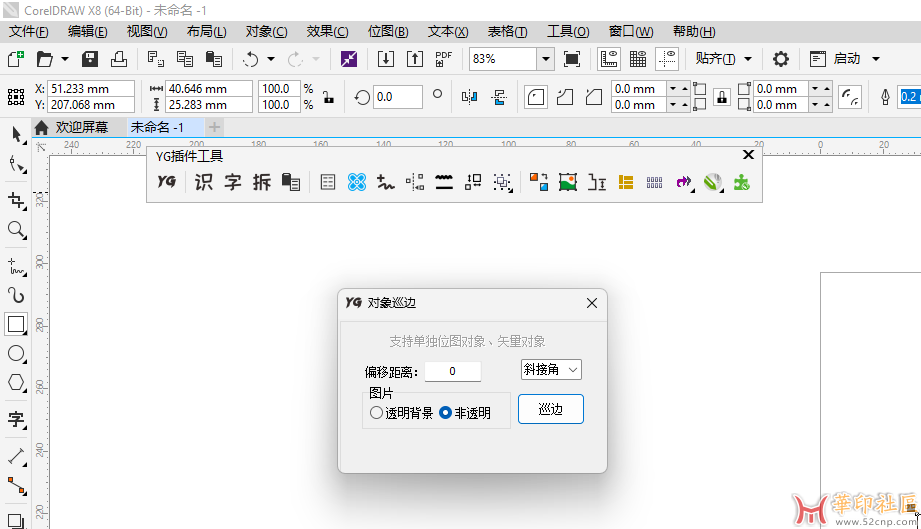Select the Text tool in toolbox
Image resolution: width=921 pixels, height=529 pixels.
[16, 419]
